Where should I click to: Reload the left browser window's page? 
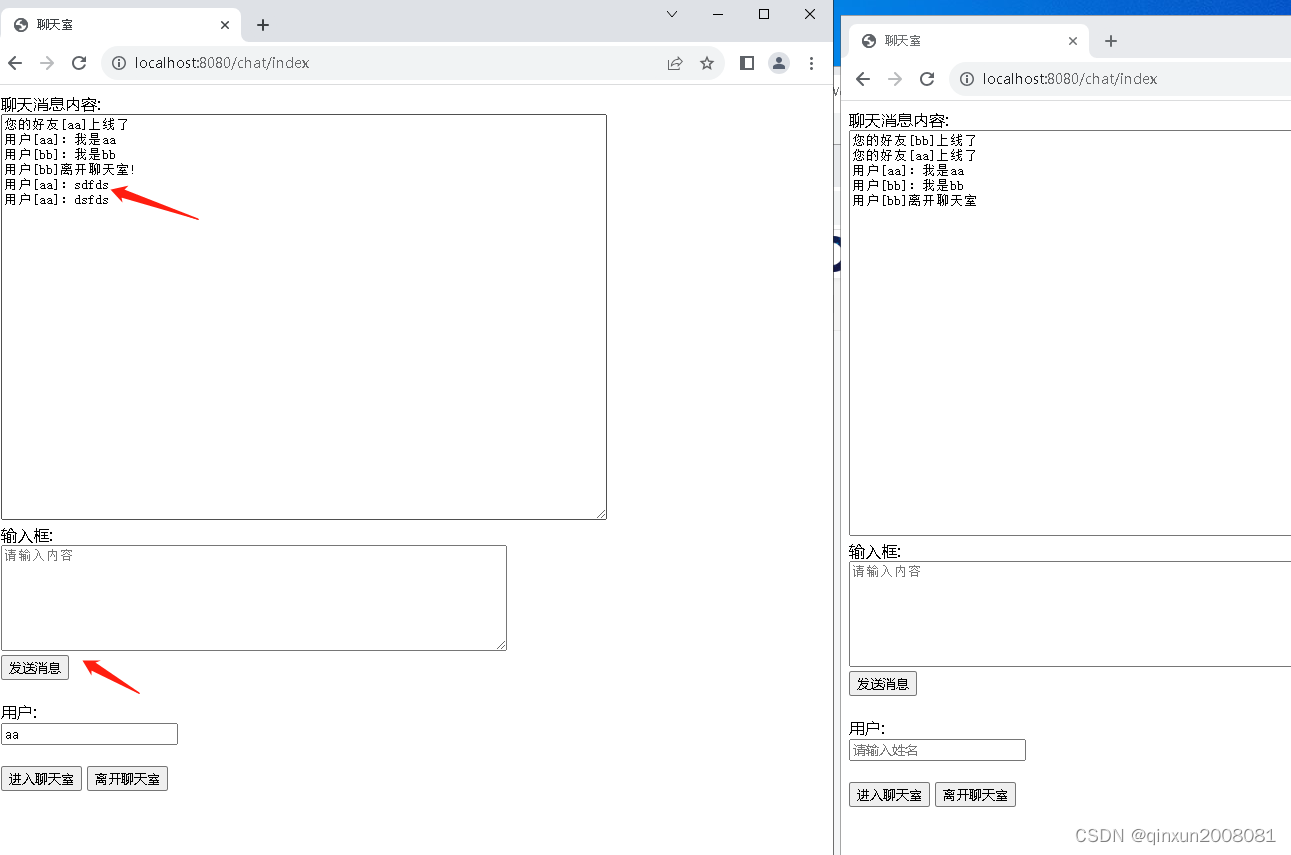tap(79, 62)
